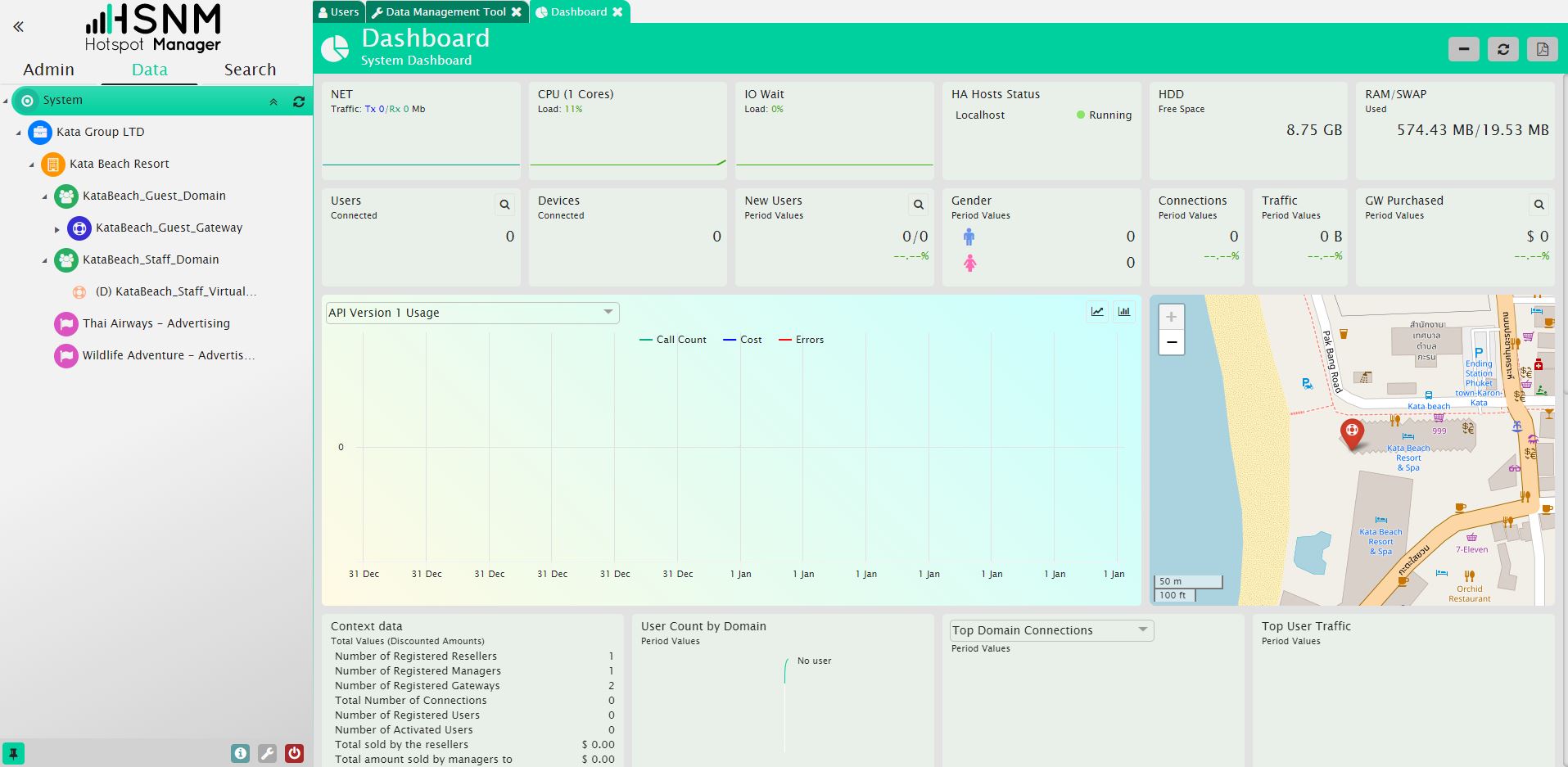Toggle the Errors legend series
Viewport: 1568px width, 767px height.
(x=801, y=340)
